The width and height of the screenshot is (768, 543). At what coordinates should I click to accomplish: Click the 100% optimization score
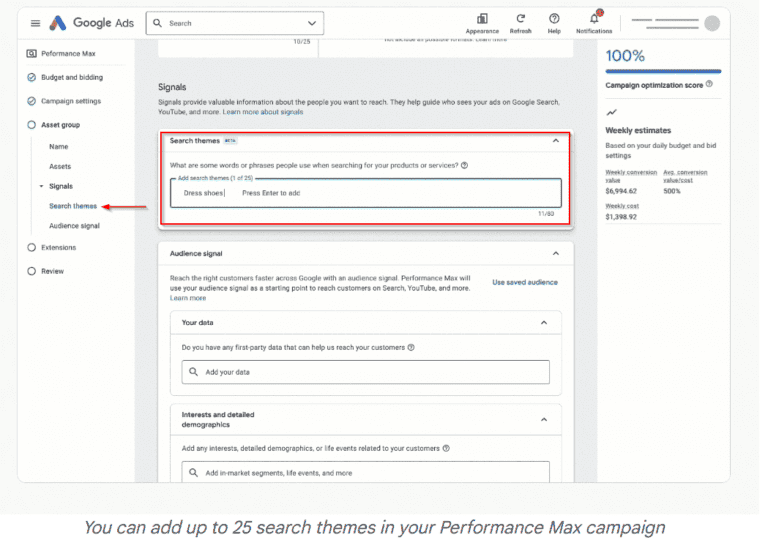coord(625,56)
